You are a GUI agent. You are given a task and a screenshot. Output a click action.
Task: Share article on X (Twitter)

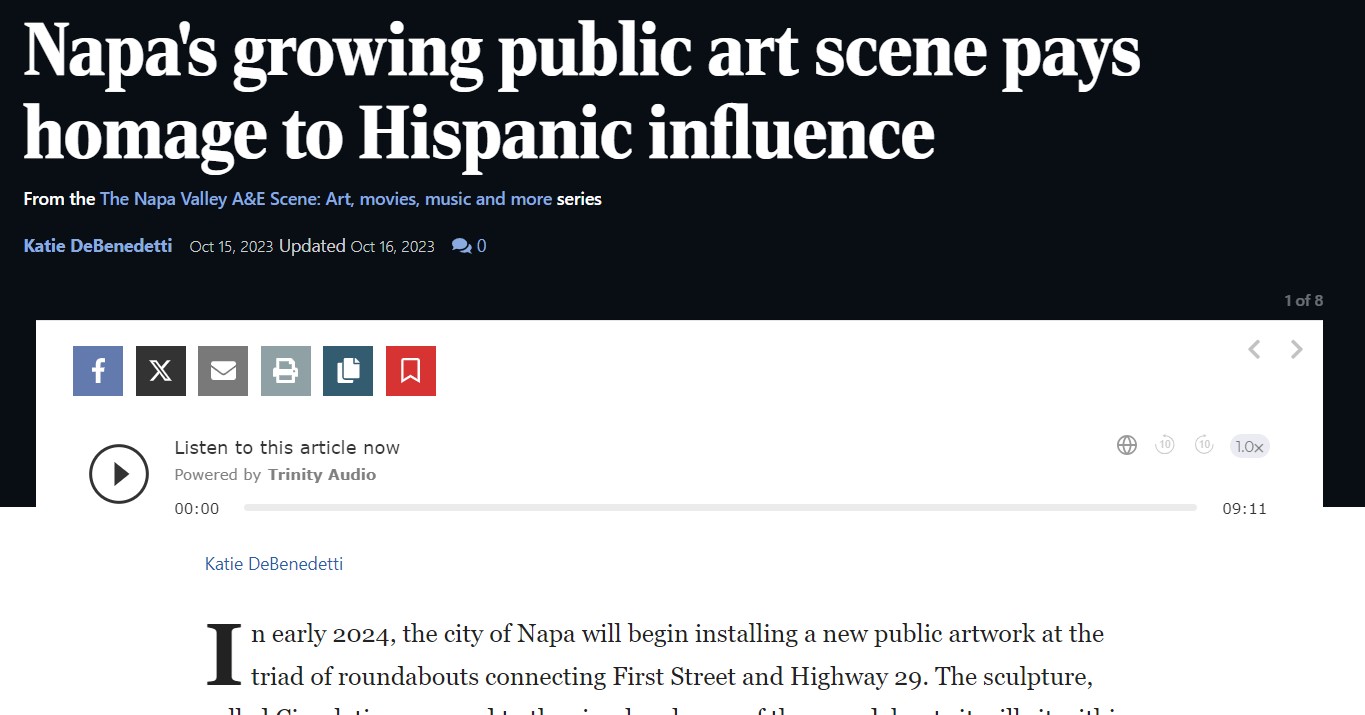pyautogui.click(x=161, y=371)
